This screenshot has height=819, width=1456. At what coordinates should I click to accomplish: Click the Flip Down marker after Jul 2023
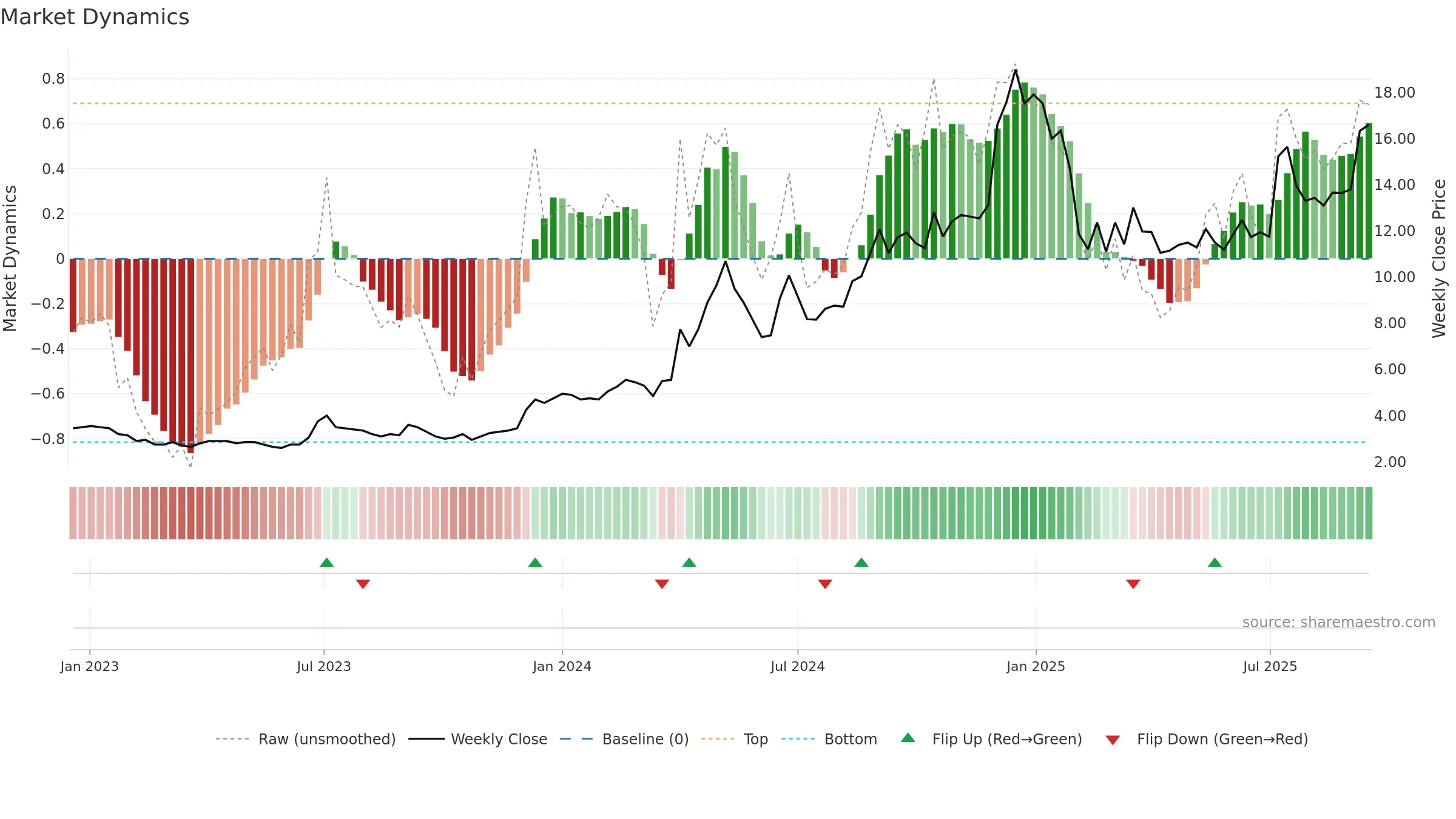pos(363,584)
